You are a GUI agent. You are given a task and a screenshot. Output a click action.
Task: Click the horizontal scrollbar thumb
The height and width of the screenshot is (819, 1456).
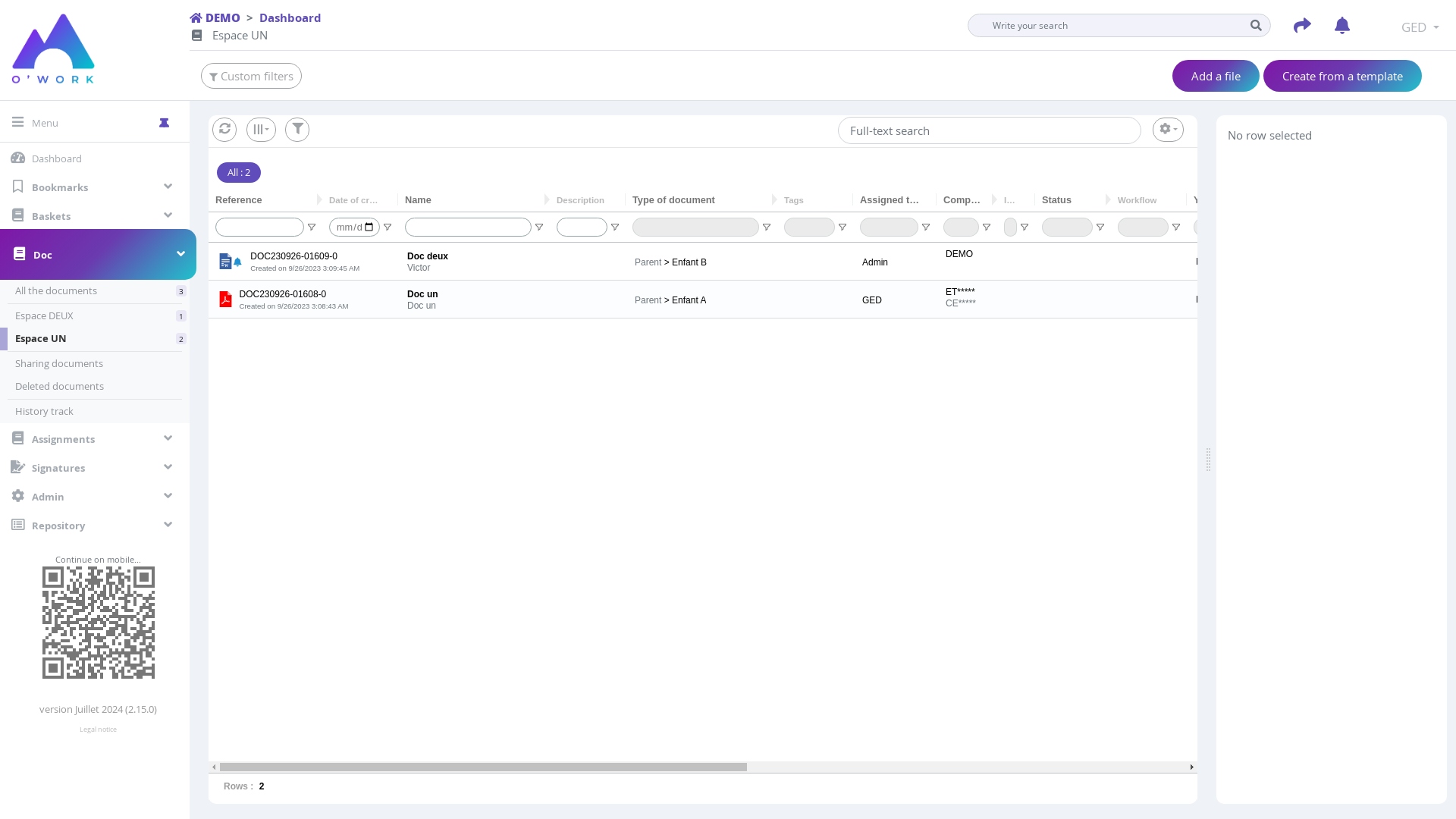coord(483,767)
